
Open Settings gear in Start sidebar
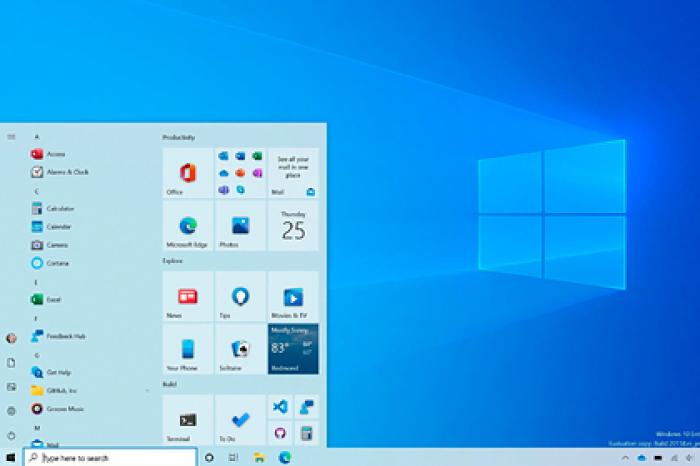(11, 411)
